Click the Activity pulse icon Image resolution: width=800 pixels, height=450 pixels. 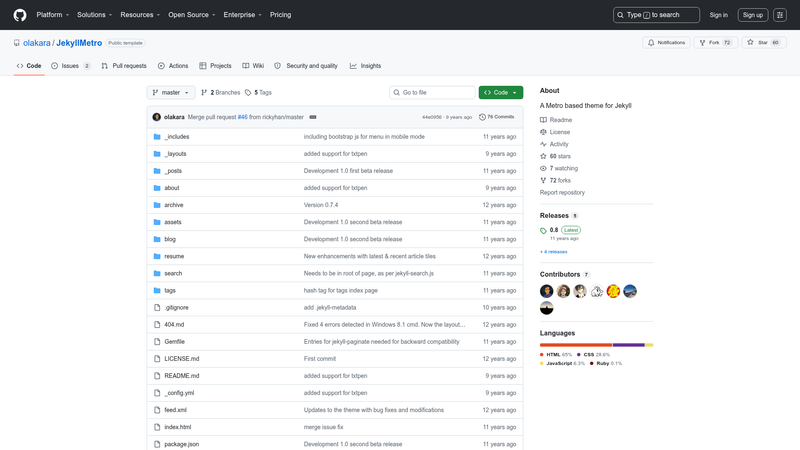(x=543, y=144)
